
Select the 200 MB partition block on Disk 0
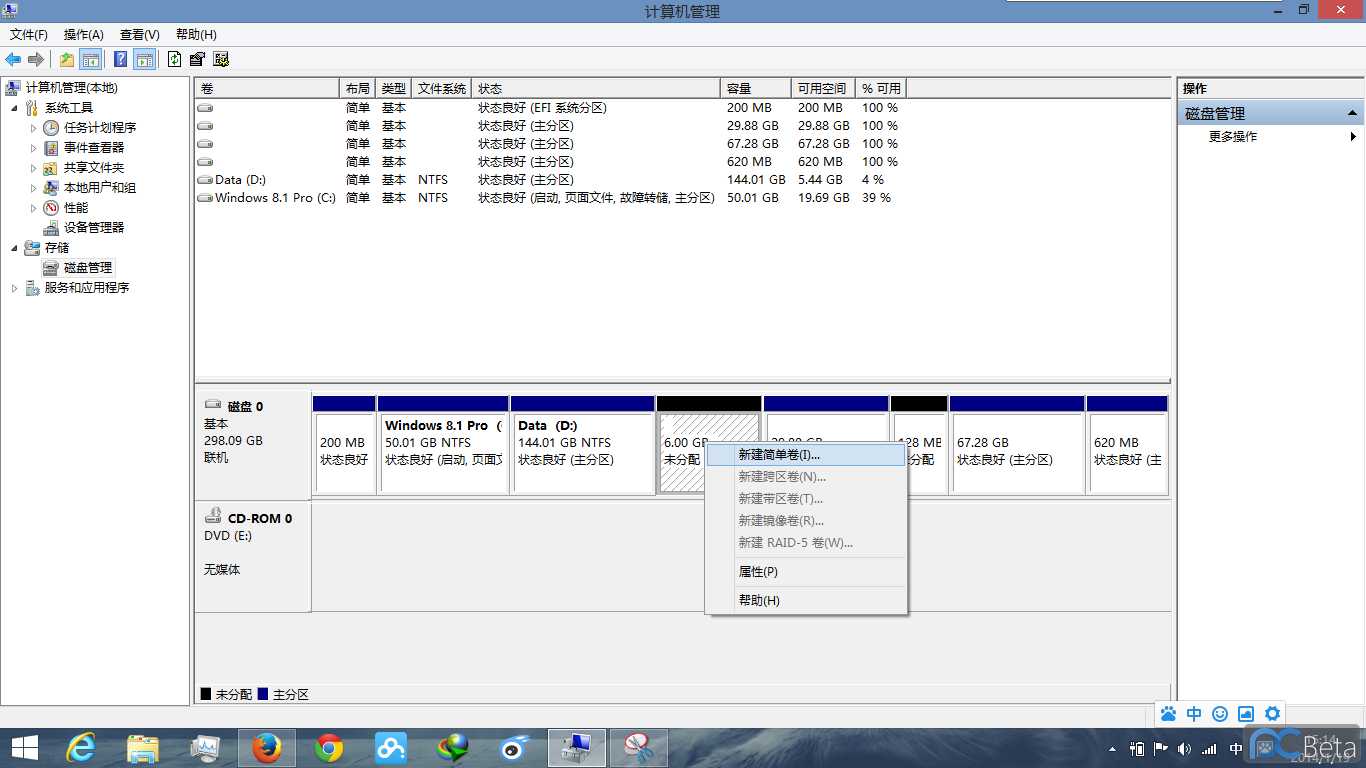(x=344, y=445)
